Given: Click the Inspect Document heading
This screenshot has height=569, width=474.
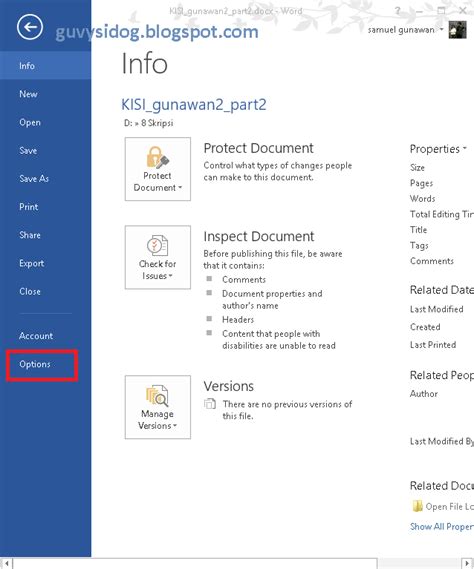Looking at the screenshot, I should click(x=258, y=236).
